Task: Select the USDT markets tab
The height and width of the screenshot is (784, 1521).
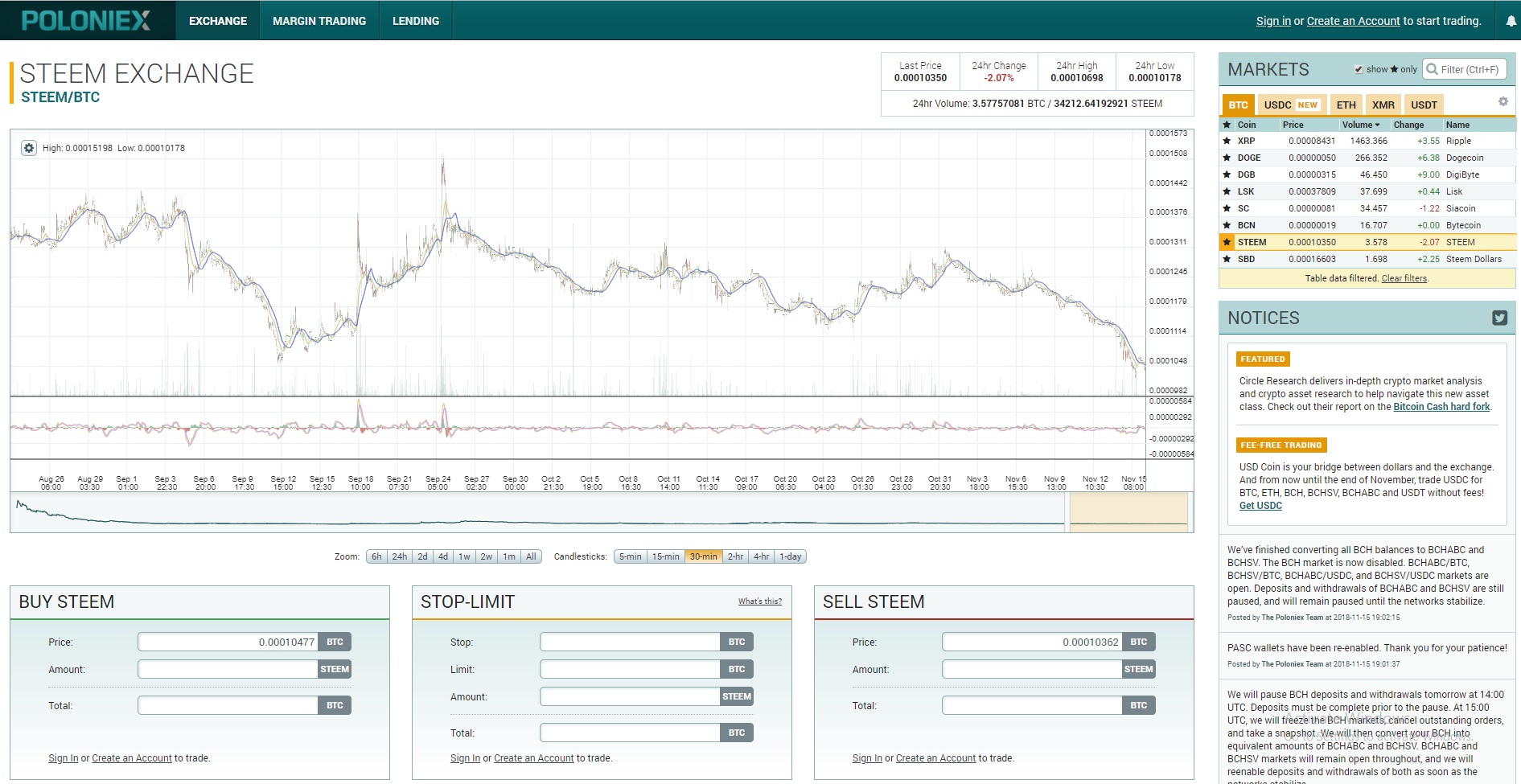Action: tap(1424, 105)
